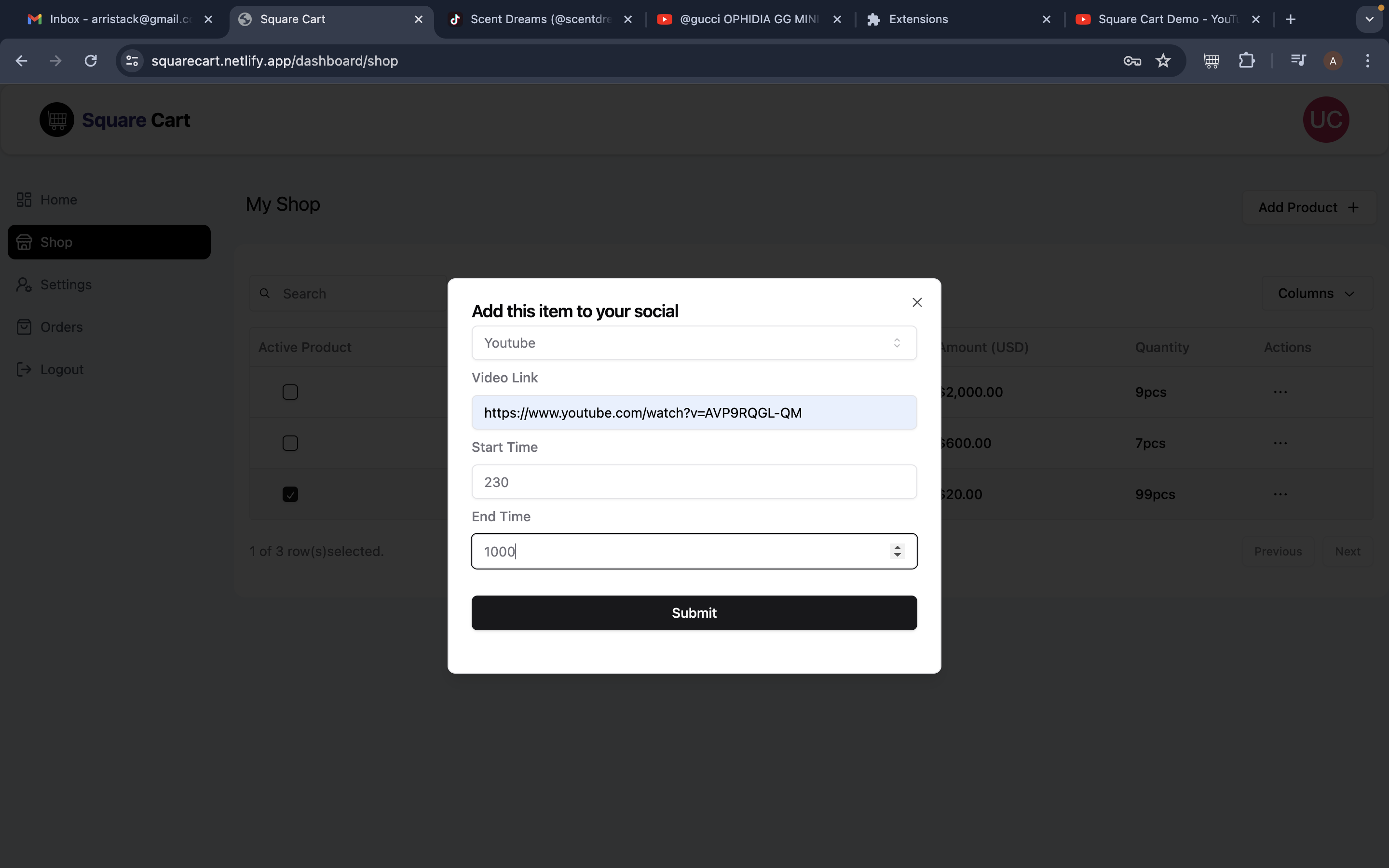Switch to the Scent Dreams TikTok tab

click(540, 19)
